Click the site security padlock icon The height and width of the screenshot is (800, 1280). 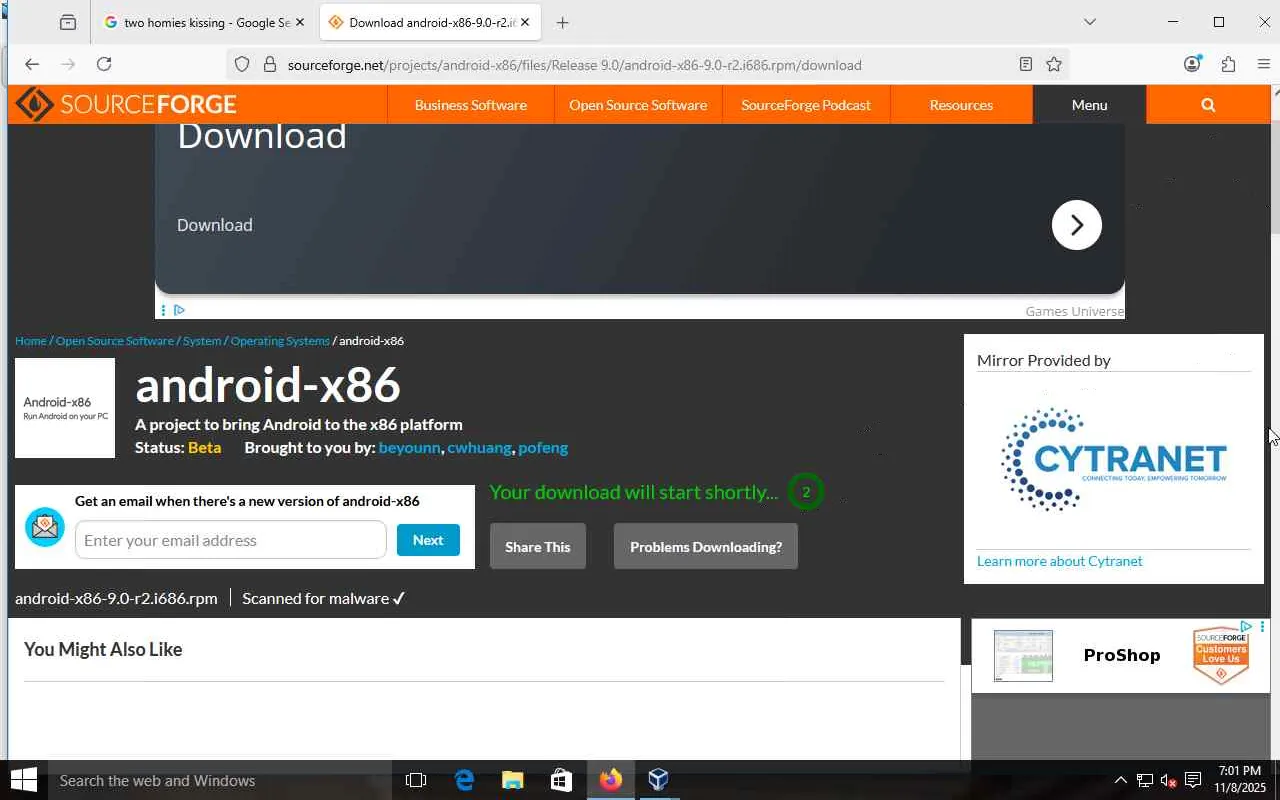(269, 65)
